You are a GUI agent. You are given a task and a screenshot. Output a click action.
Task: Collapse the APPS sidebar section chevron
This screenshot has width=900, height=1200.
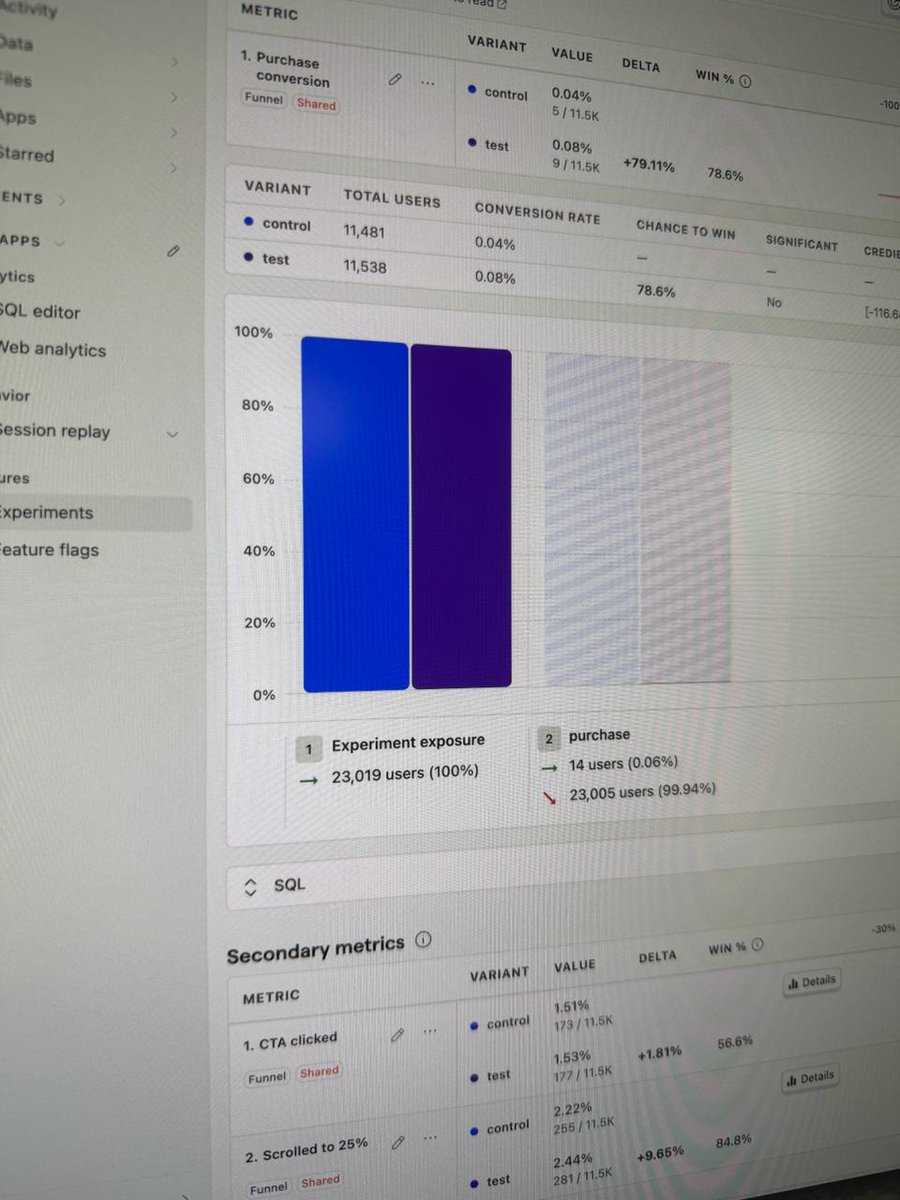58,242
